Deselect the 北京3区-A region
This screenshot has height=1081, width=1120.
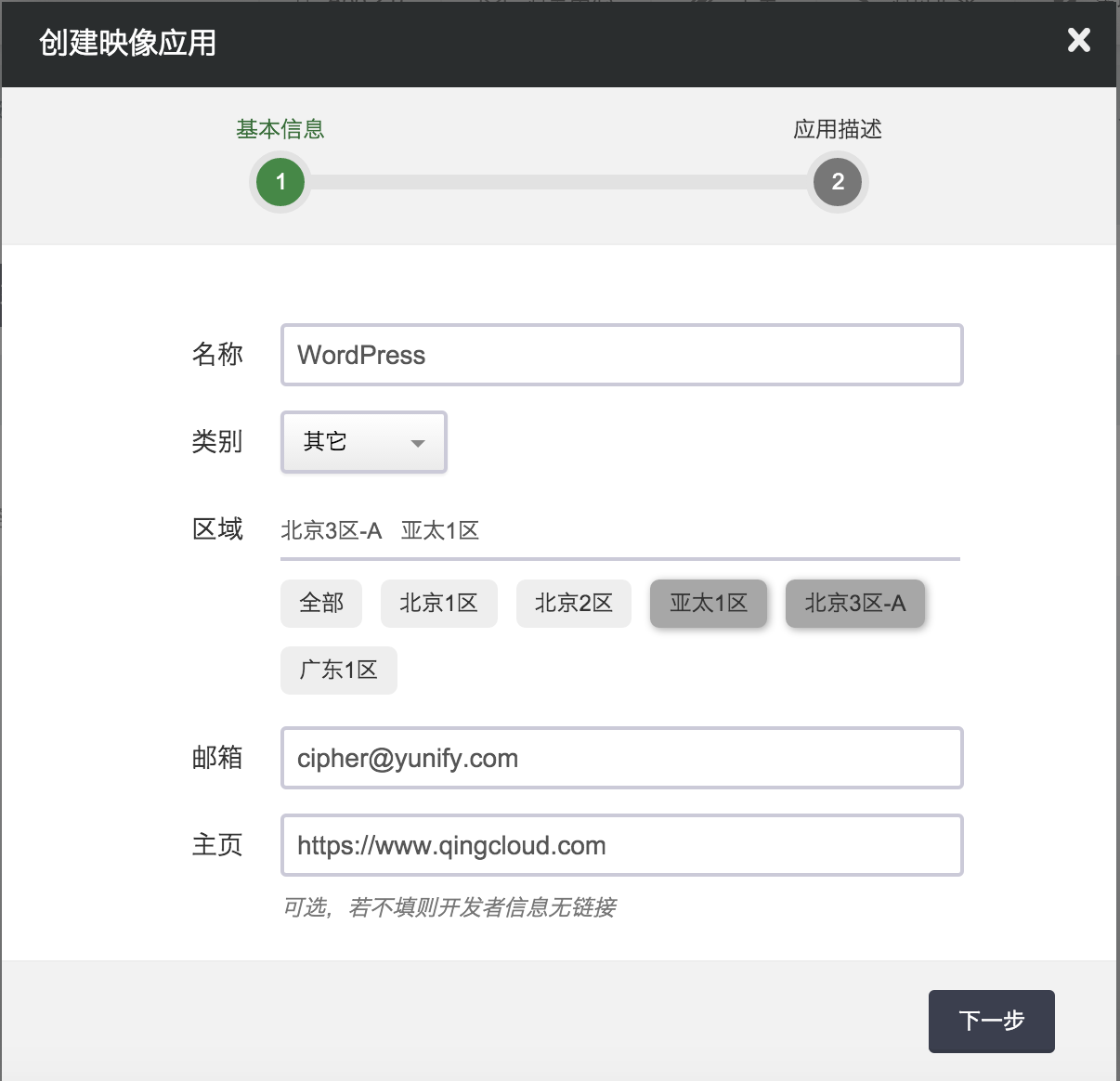click(853, 604)
